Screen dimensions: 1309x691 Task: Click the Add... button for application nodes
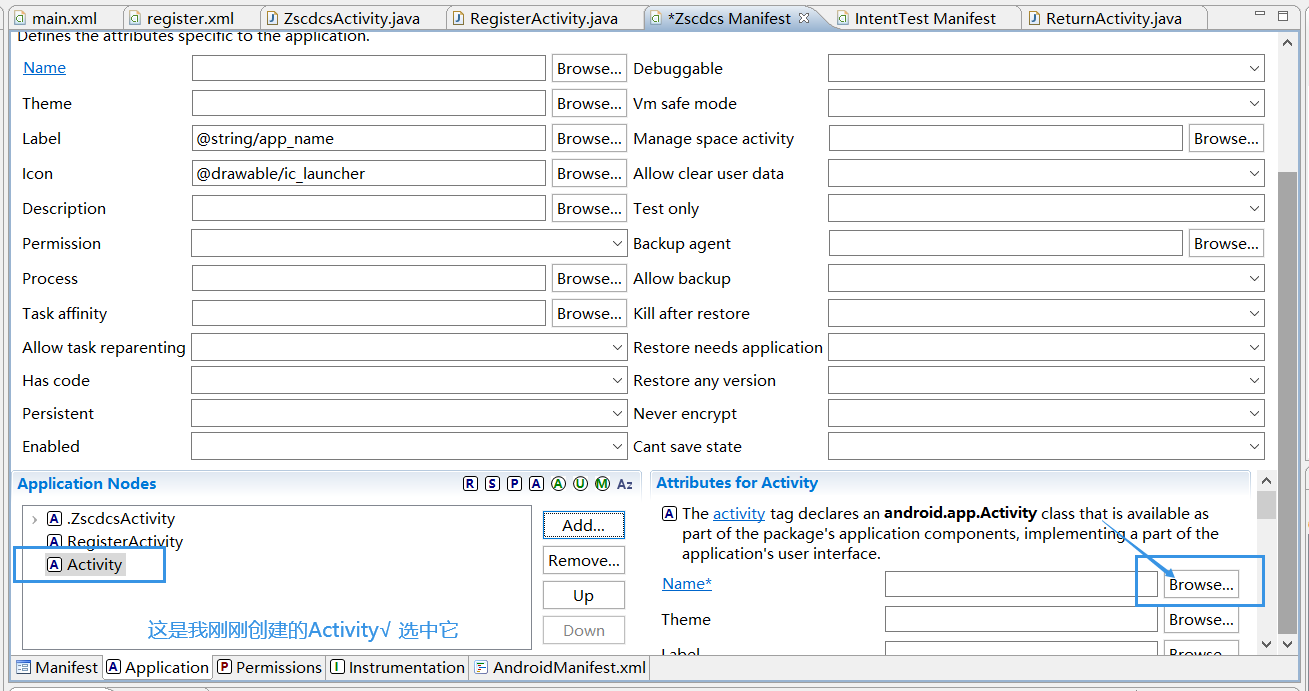click(584, 525)
